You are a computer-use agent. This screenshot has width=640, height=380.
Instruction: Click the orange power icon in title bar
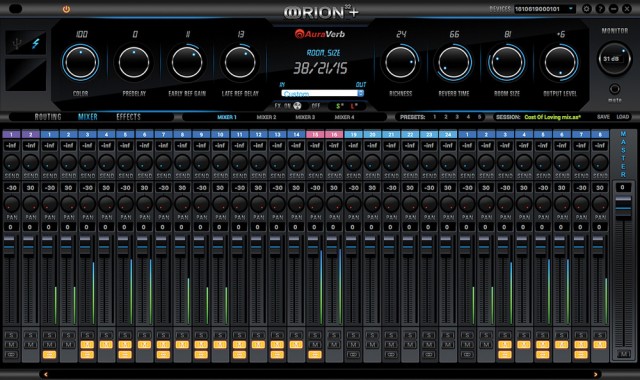coord(66,9)
